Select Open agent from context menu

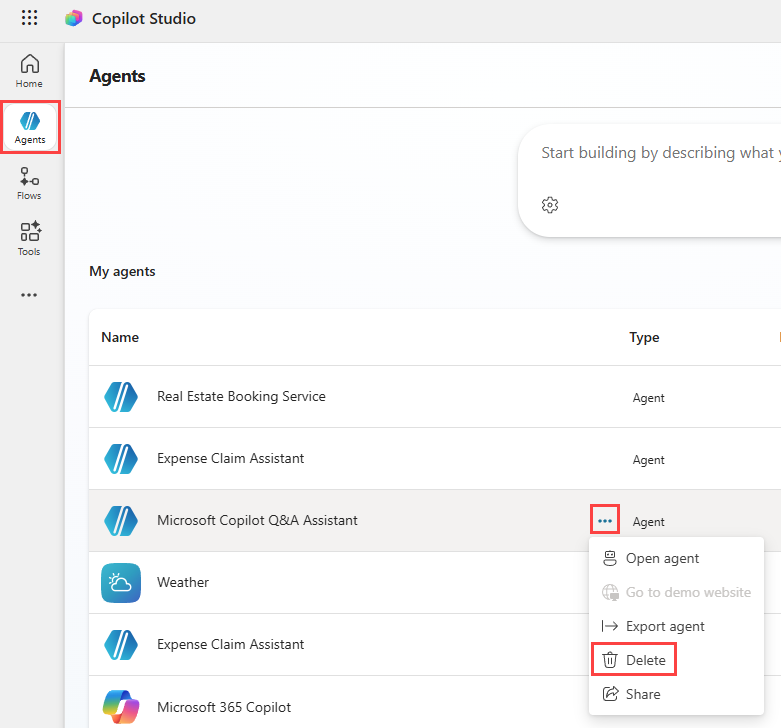(x=662, y=559)
